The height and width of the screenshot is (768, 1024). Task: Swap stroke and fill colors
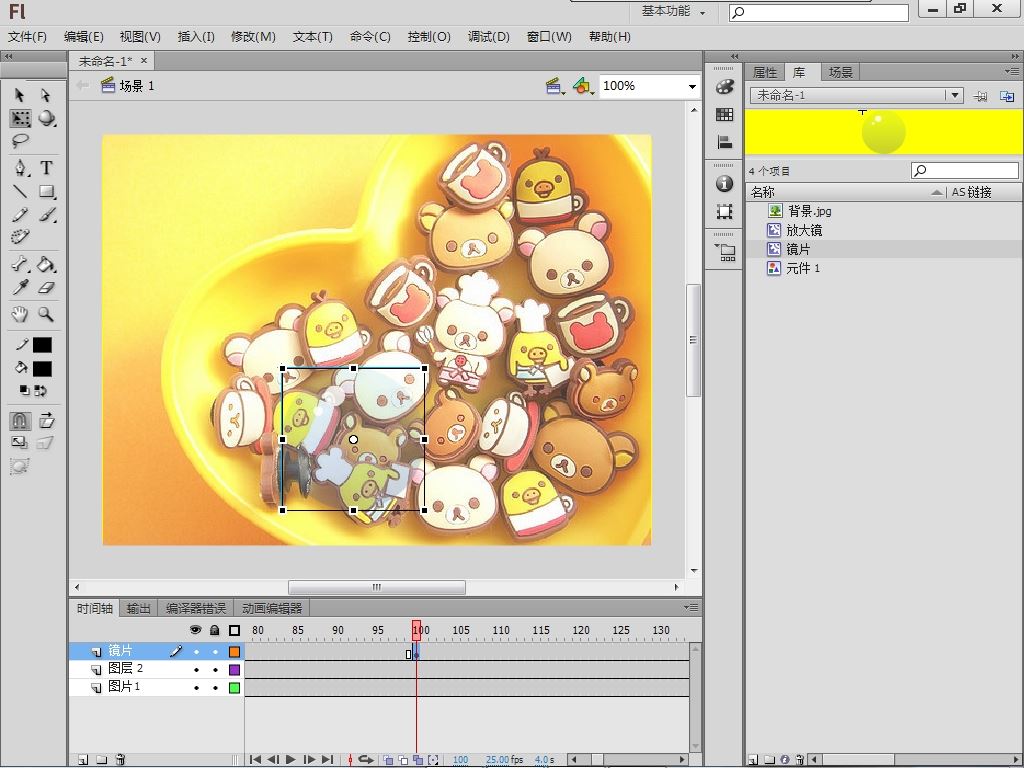click(40, 391)
